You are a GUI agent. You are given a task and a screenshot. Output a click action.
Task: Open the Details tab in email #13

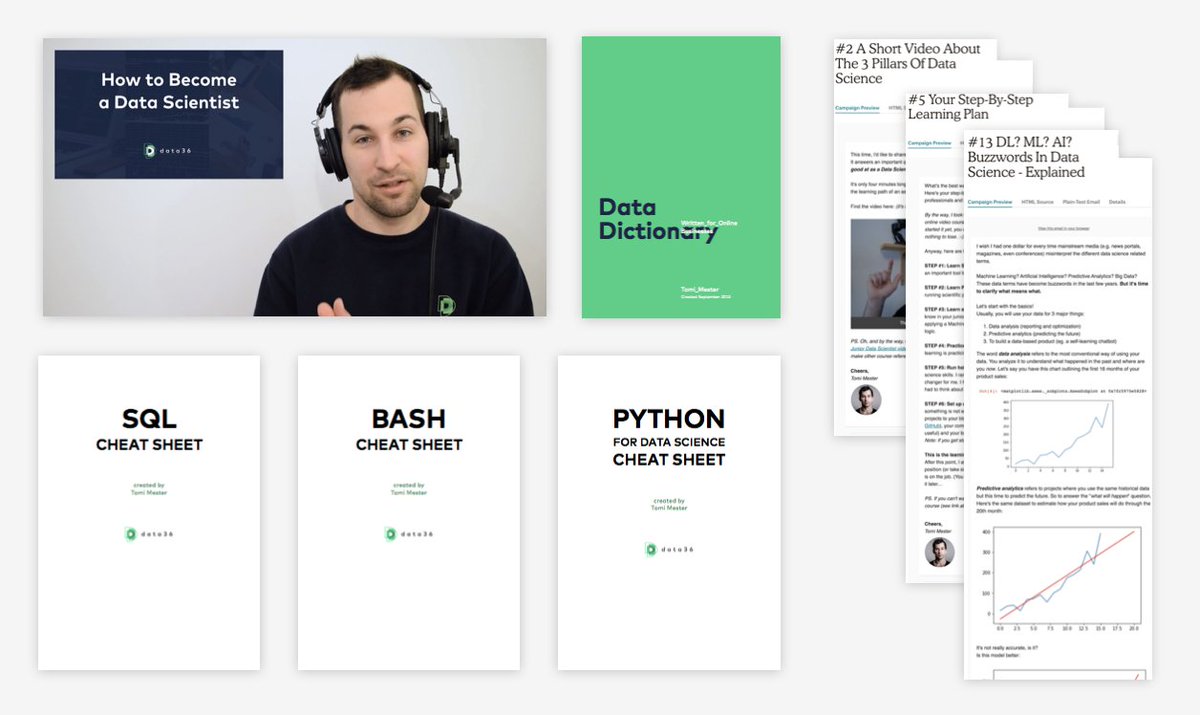(x=1117, y=201)
